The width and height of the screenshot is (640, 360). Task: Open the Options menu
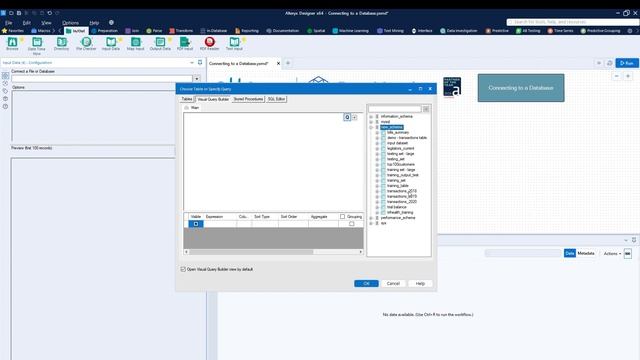(70, 23)
